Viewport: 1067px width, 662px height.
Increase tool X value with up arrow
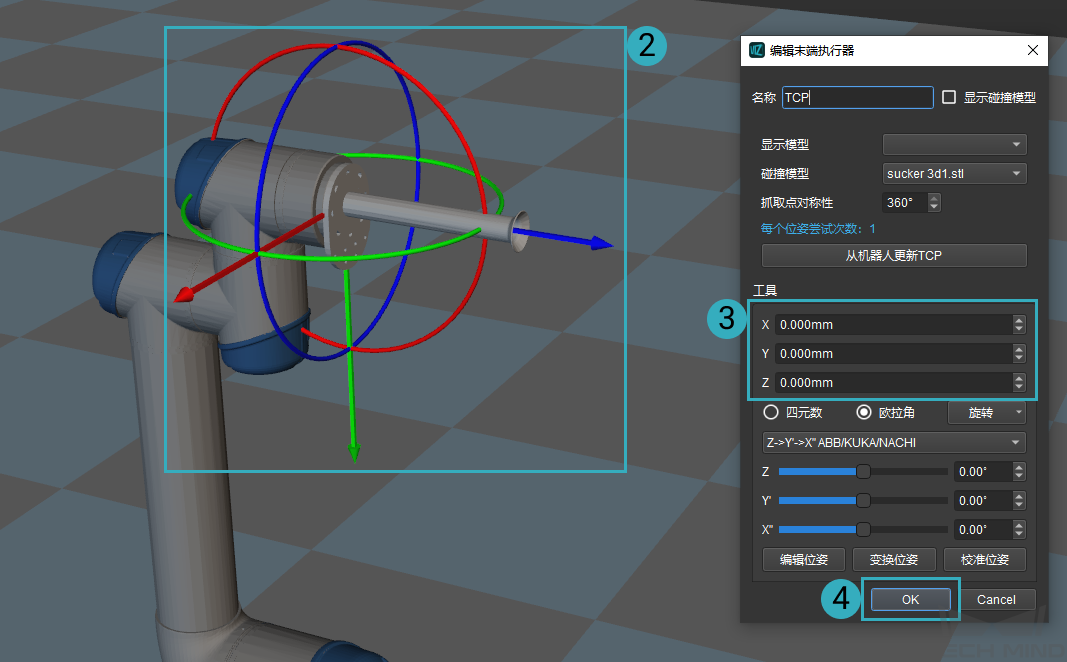click(1019, 320)
